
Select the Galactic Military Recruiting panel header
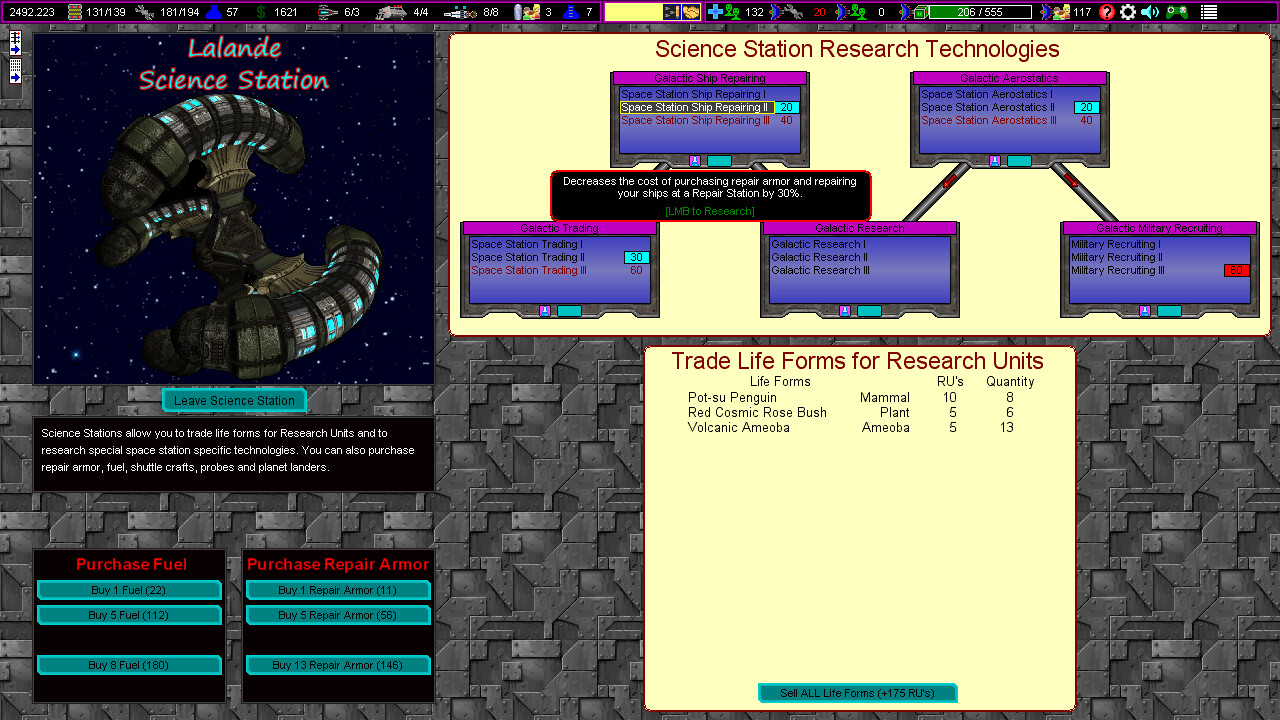1159,228
